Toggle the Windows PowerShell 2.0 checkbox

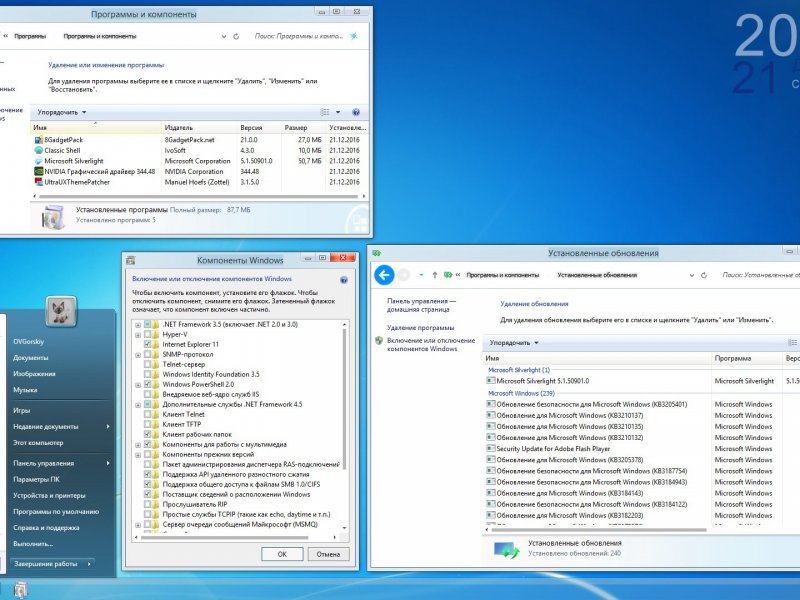pos(147,384)
